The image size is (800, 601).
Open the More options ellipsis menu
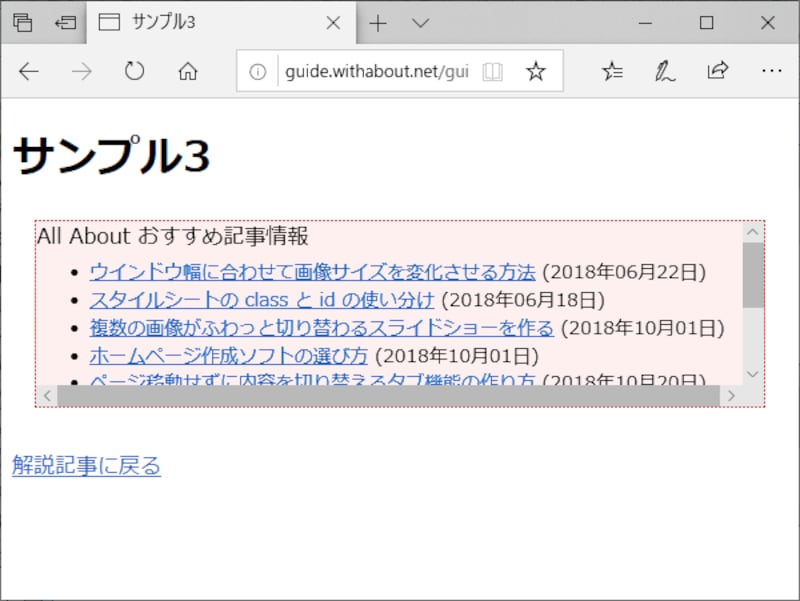[771, 71]
